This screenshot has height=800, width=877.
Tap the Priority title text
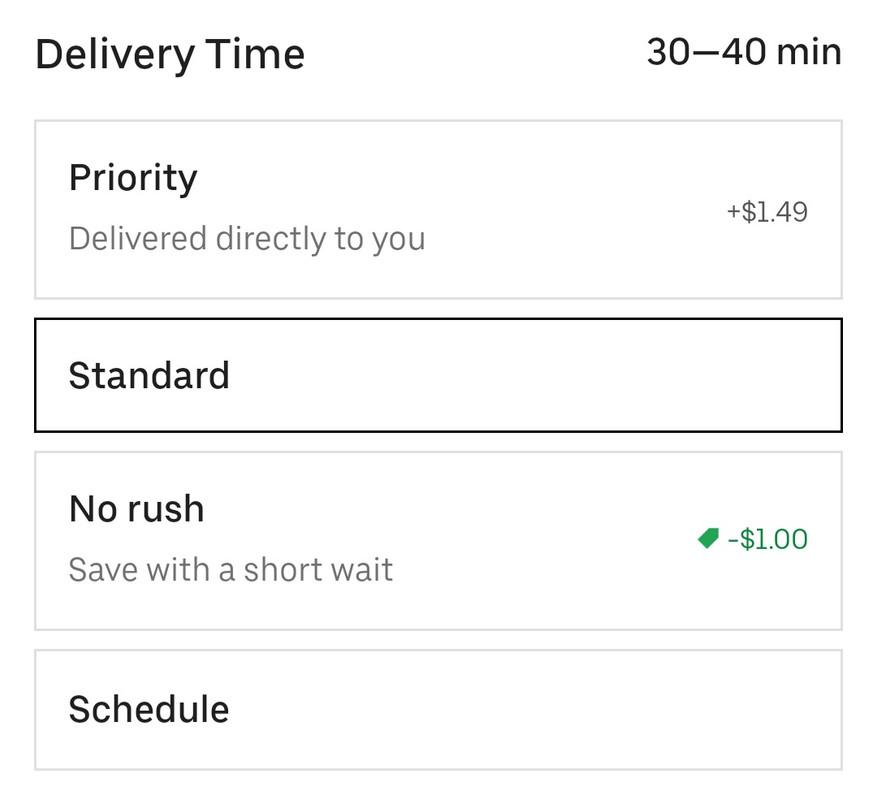click(133, 178)
